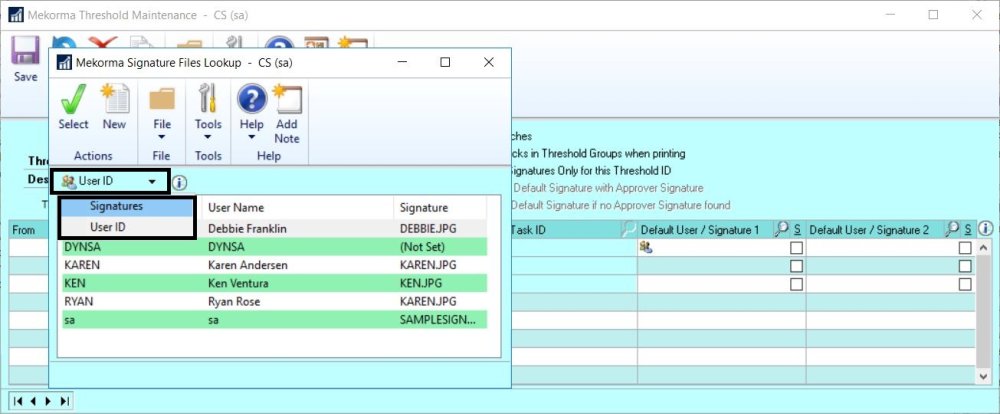Go to last record navigation button
Viewport: 1000px width, 414px height.
pyautogui.click(x=64, y=401)
